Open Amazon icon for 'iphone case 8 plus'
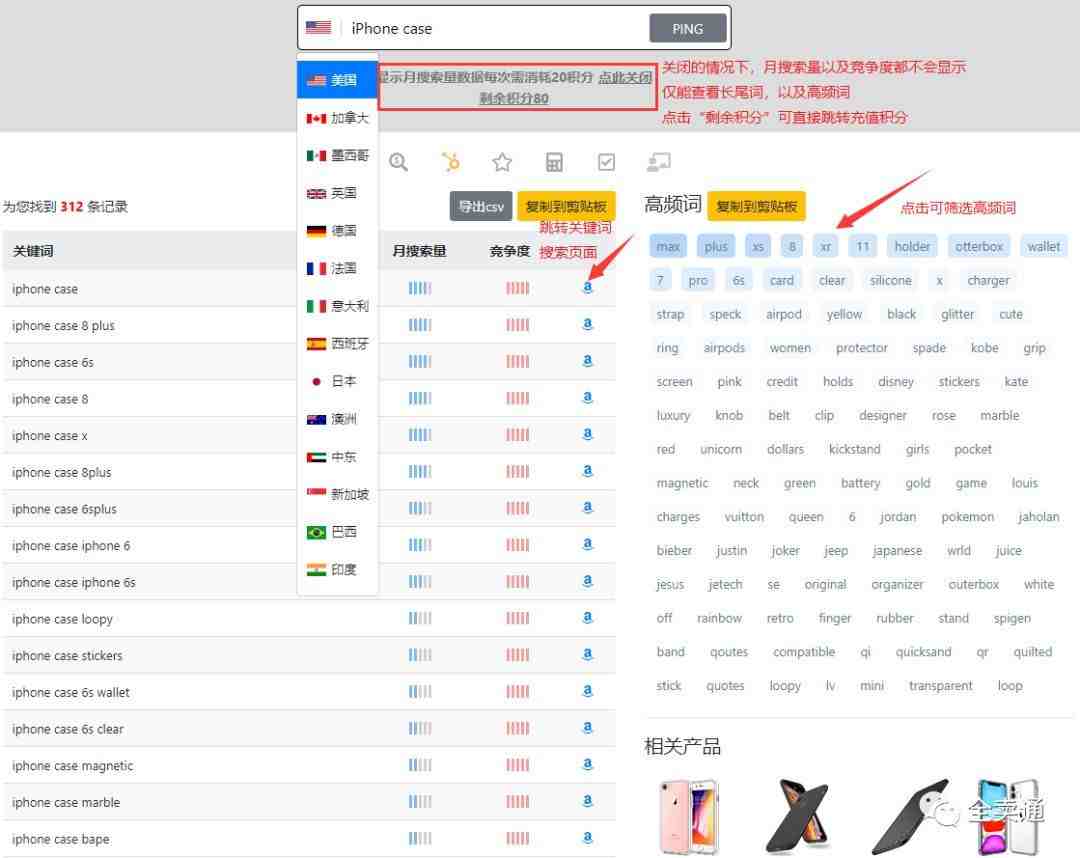Viewport: 1080px width, 858px height. [588, 324]
